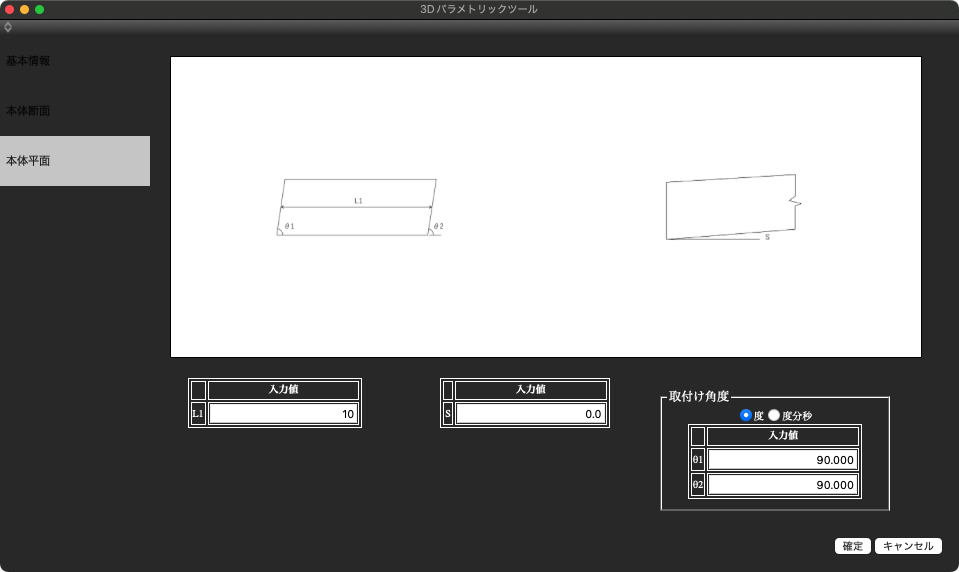Click the diamond toolbar icon below title bar

click(8, 27)
